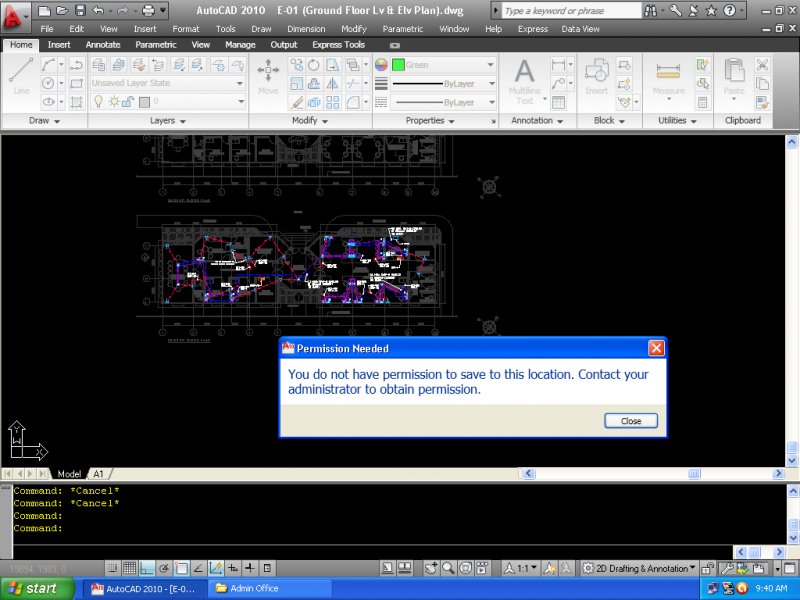This screenshot has width=800, height=600.
Task: Click the Layer Properties icon
Action: point(98,65)
